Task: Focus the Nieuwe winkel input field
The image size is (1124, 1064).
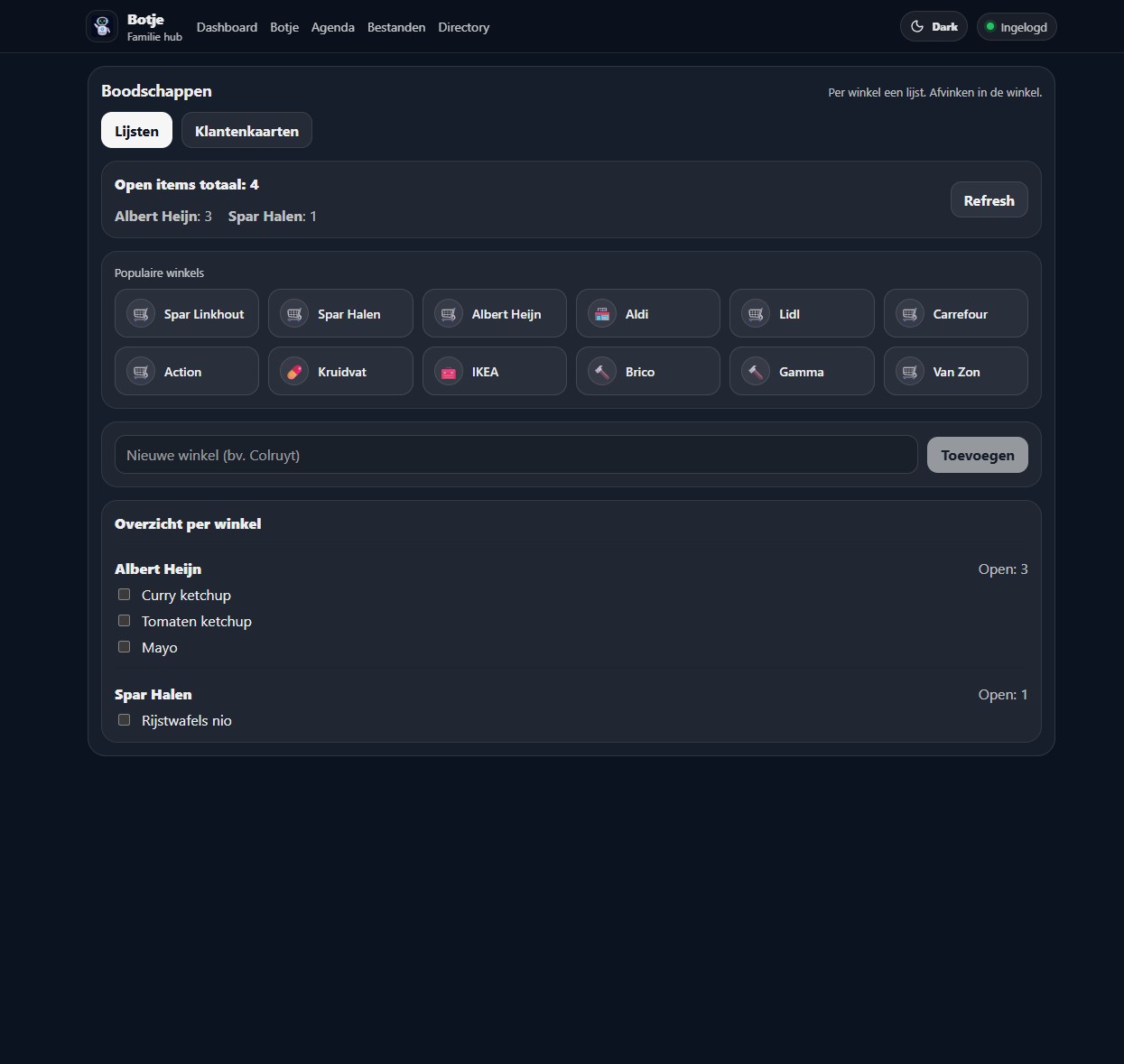Action: pos(516,456)
